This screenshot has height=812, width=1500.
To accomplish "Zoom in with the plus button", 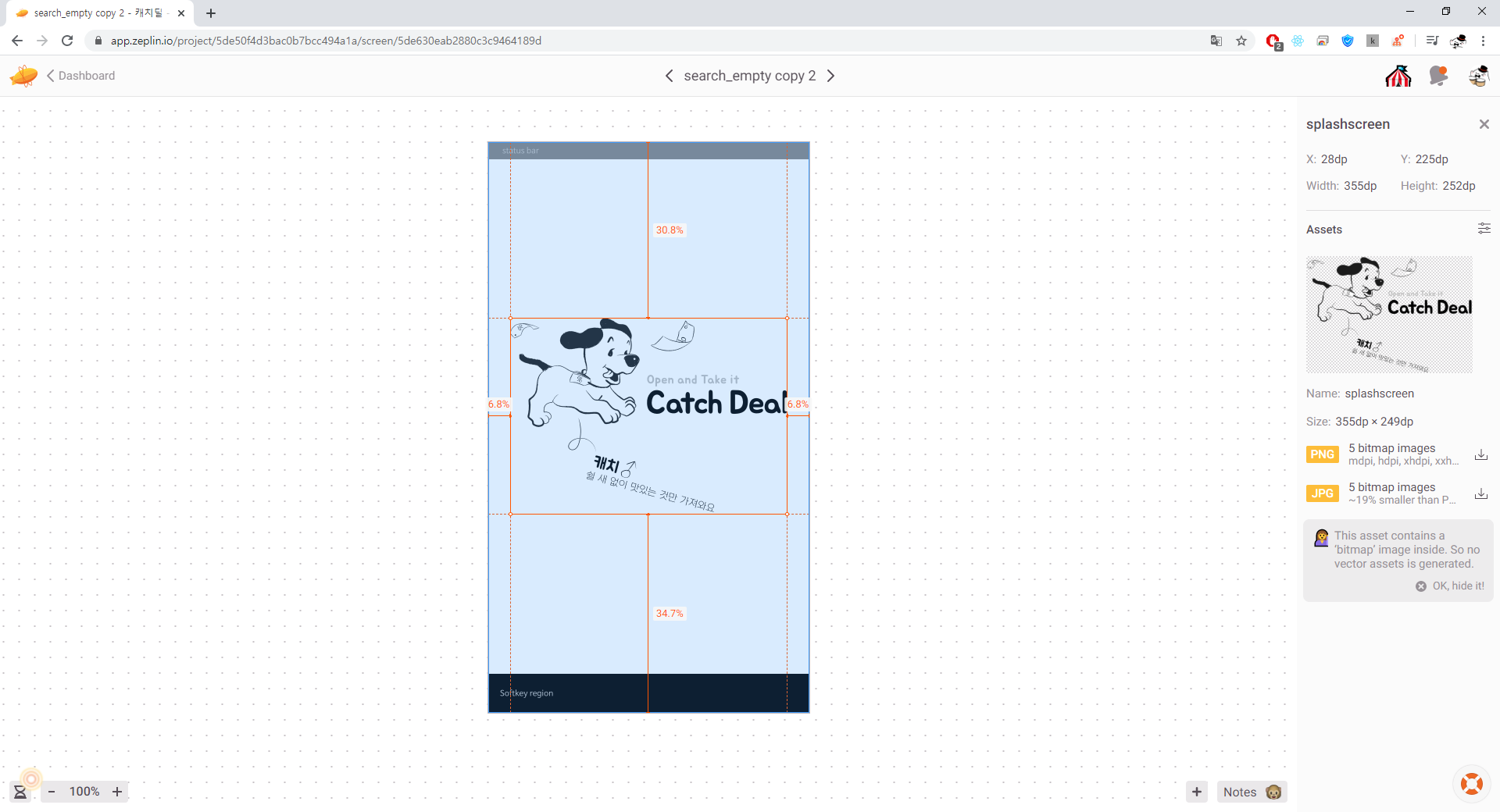I will click(x=117, y=792).
